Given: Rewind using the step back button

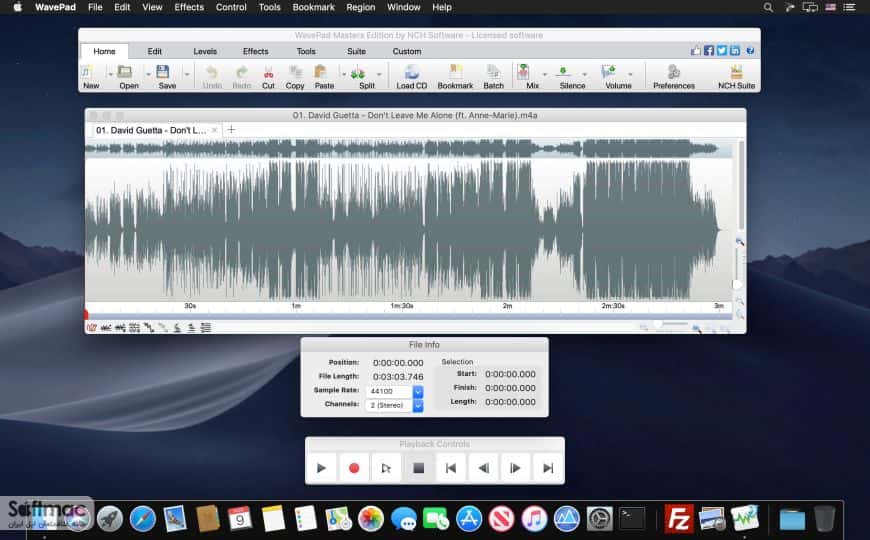Looking at the screenshot, I should (483, 468).
